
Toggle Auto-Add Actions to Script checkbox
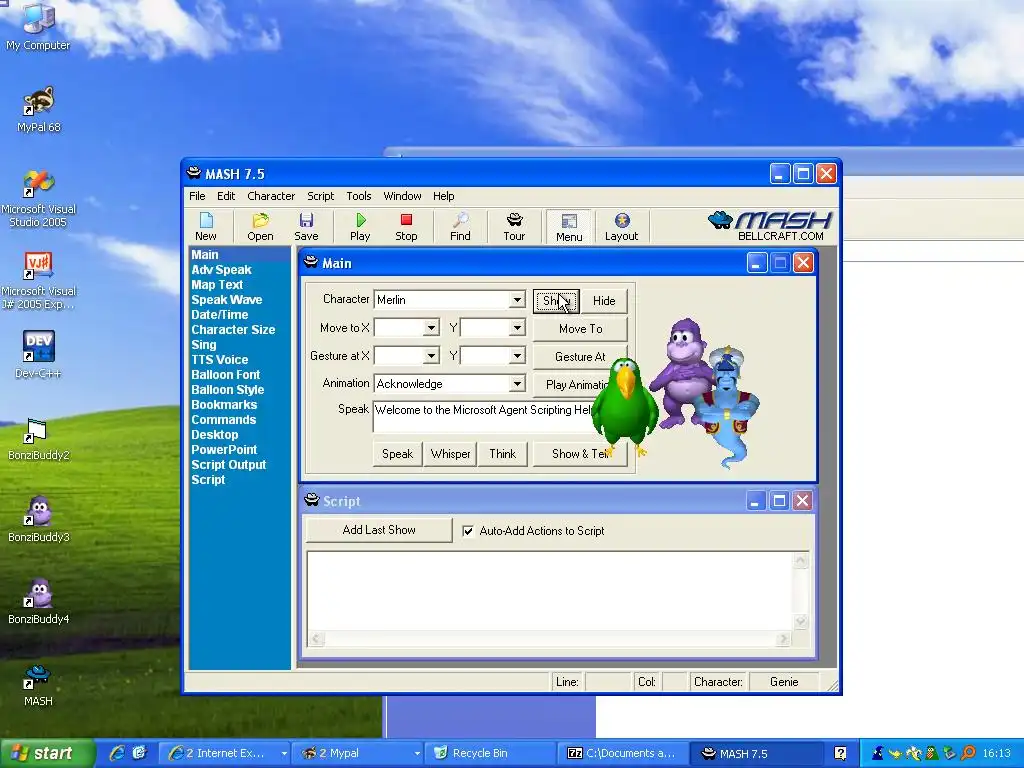468,531
